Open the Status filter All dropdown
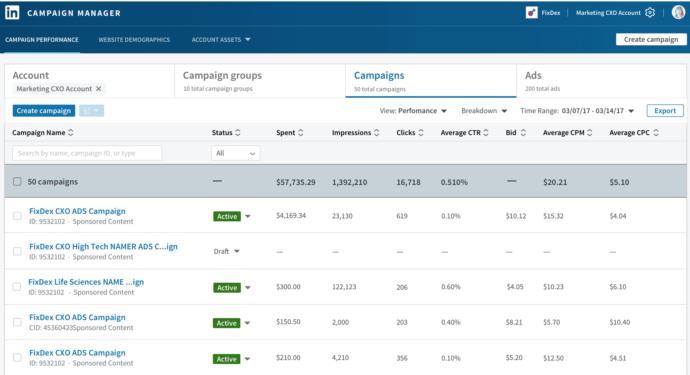690x375 pixels. tap(235, 153)
